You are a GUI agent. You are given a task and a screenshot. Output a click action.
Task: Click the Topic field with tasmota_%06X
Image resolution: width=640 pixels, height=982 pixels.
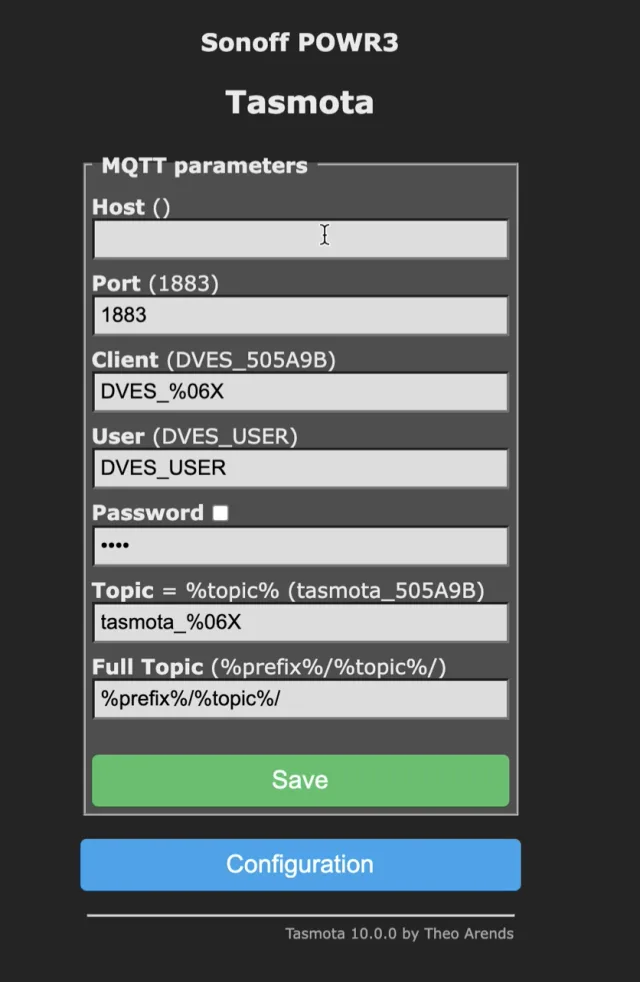[x=300, y=622]
